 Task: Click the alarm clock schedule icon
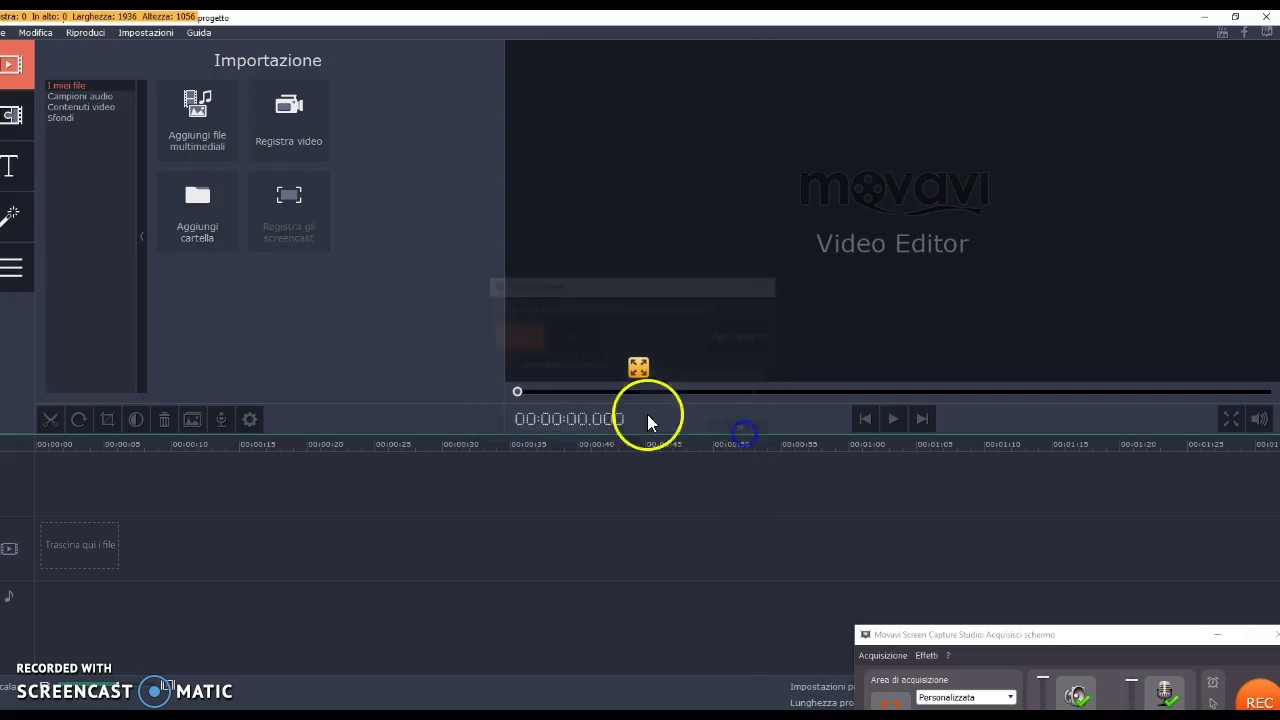point(1213,682)
